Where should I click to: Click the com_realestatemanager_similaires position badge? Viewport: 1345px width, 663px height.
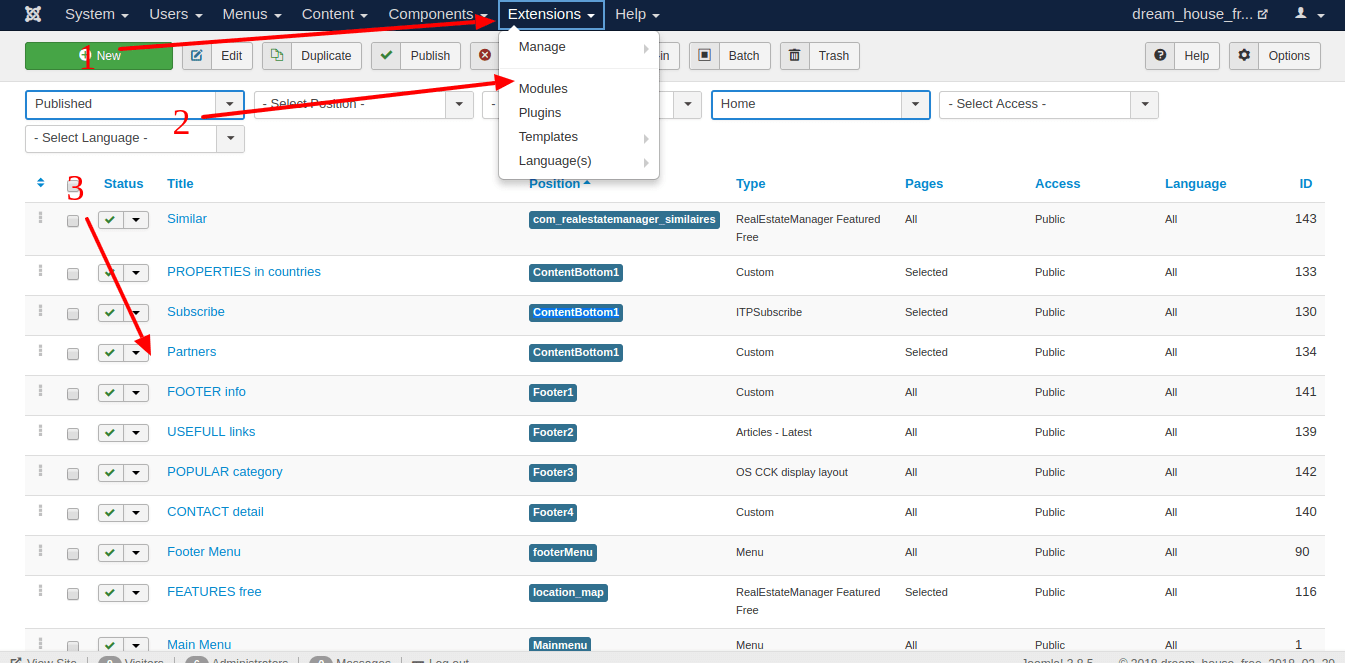click(624, 219)
